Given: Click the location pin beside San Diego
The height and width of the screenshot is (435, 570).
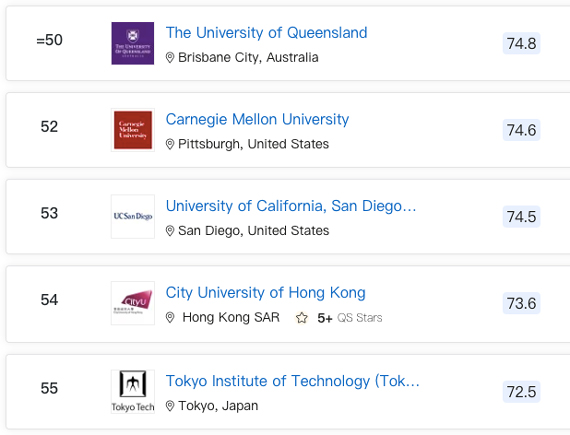Looking at the screenshot, I should pos(170,231).
